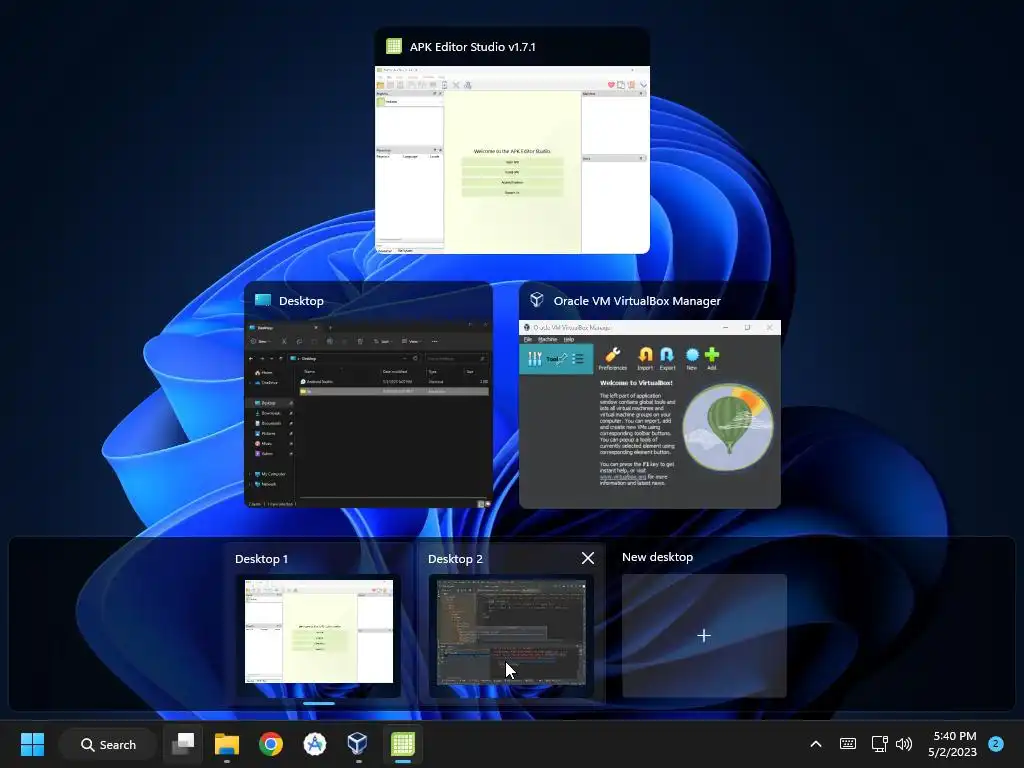Open notifications via the badge showing 2
The image size is (1024, 768).
click(x=996, y=744)
